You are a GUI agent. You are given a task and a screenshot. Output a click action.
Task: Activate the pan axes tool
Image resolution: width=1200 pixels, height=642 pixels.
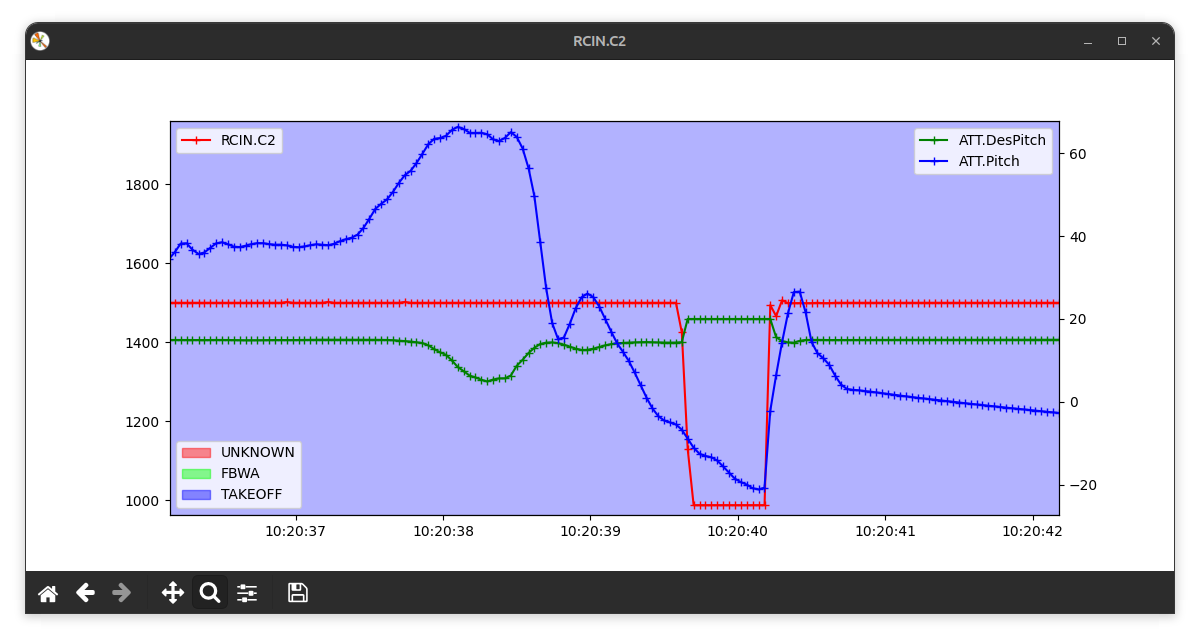(x=173, y=593)
